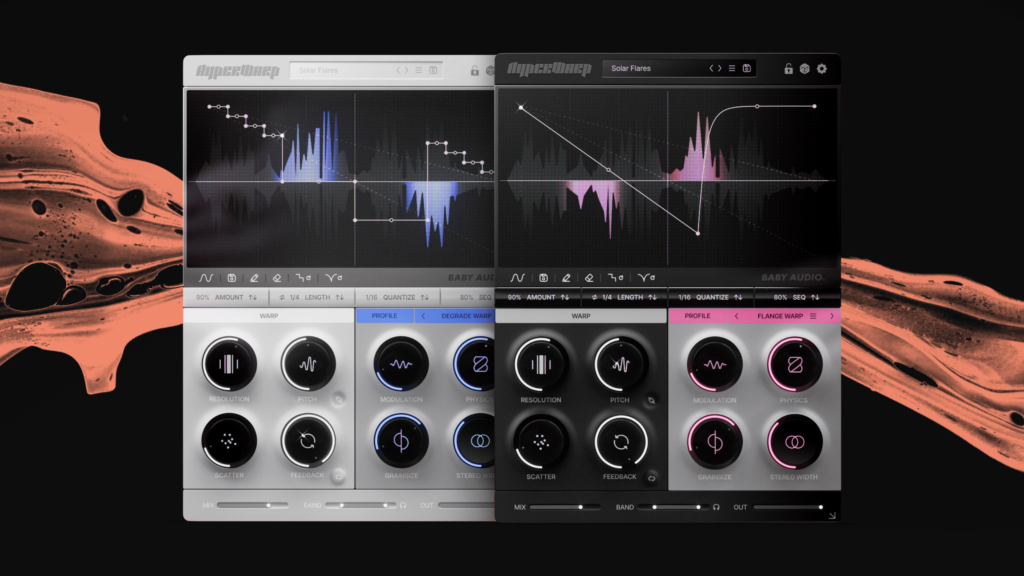Screen dimensions: 1024x576
Task: Click Feedback knob in dark window
Action: (x=620, y=442)
